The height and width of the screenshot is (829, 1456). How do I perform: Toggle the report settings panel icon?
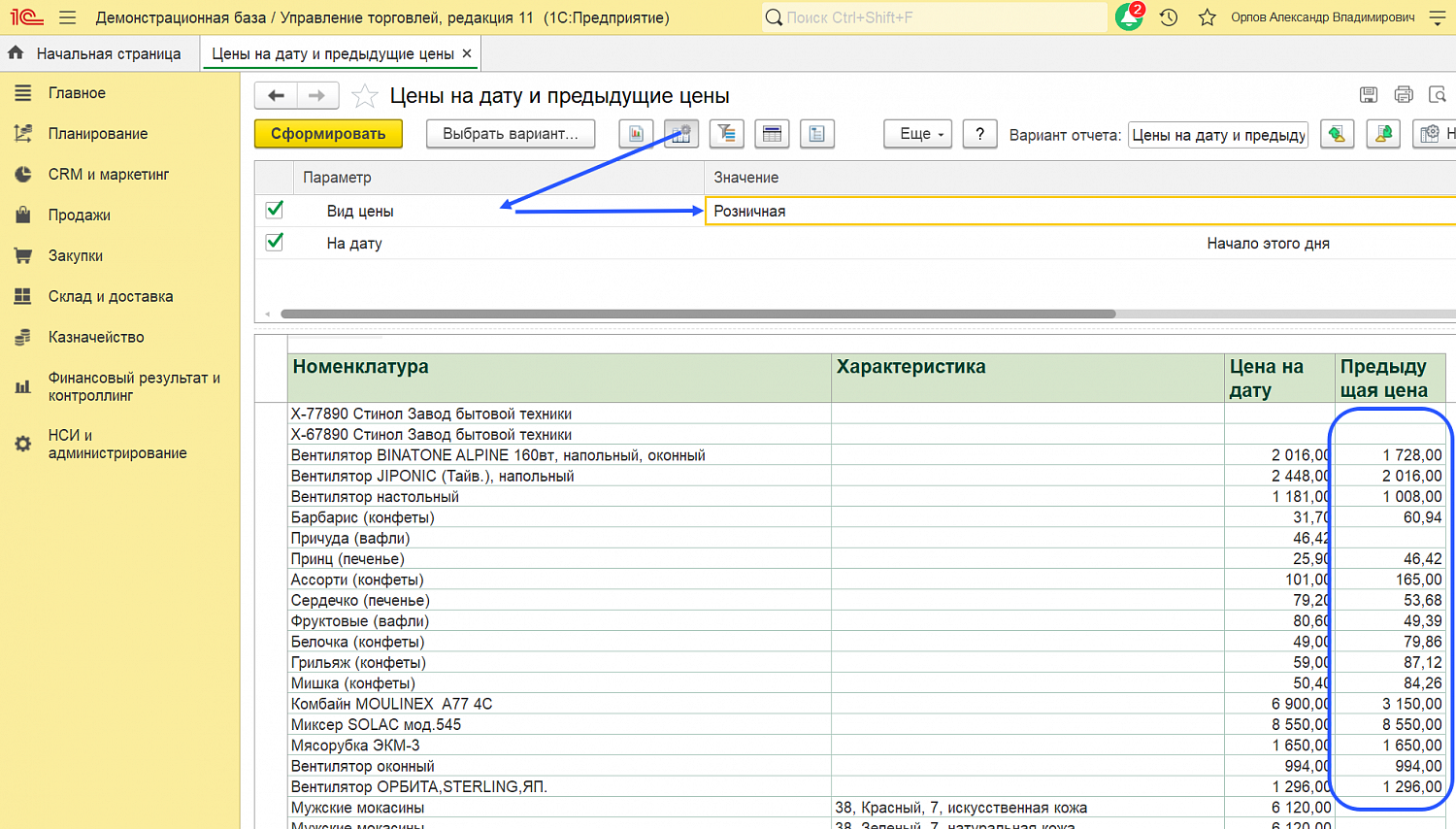681,134
